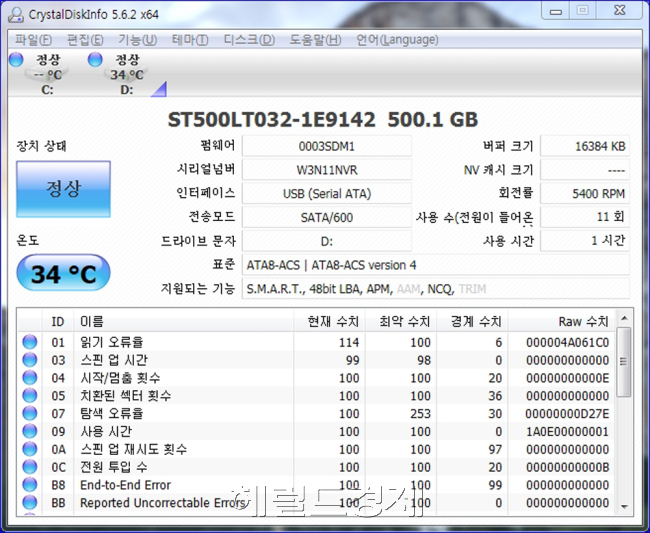This screenshot has width=650, height=533.
Task: Click the 이름 column header
Action: (183, 321)
